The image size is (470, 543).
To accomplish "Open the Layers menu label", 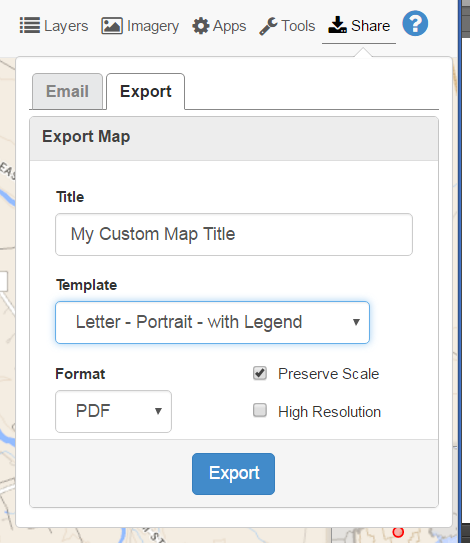I will 66,26.
